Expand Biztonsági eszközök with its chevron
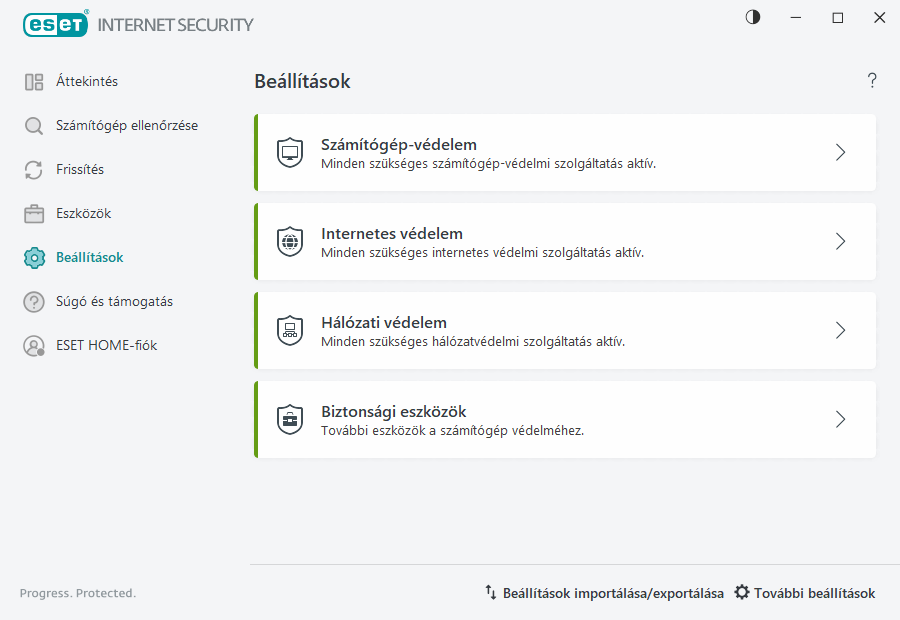Screen dimensions: 900x620 point(840,419)
